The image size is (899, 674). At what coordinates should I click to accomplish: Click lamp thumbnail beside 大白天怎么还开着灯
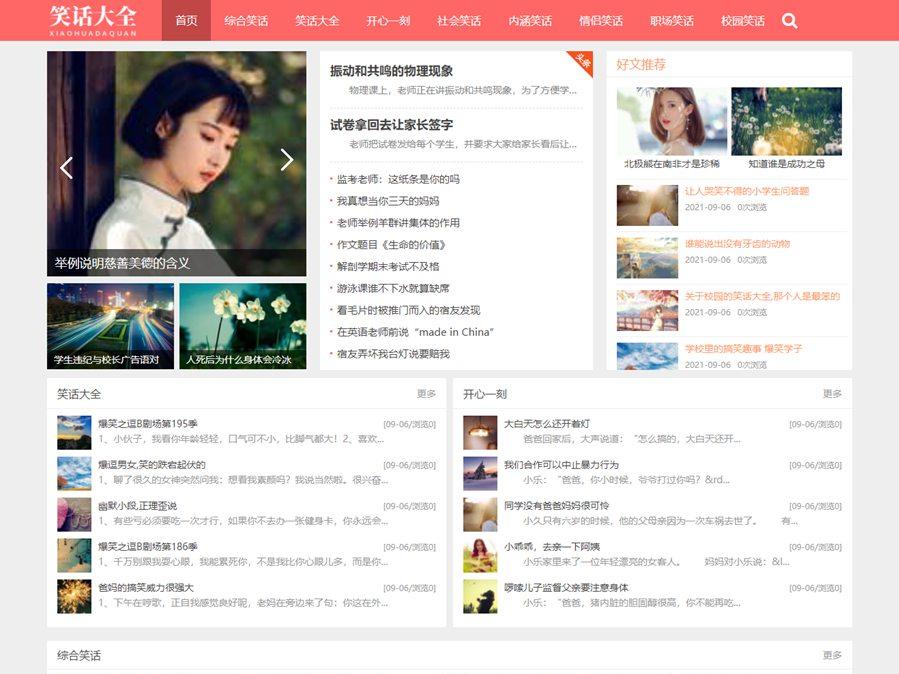point(480,432)
